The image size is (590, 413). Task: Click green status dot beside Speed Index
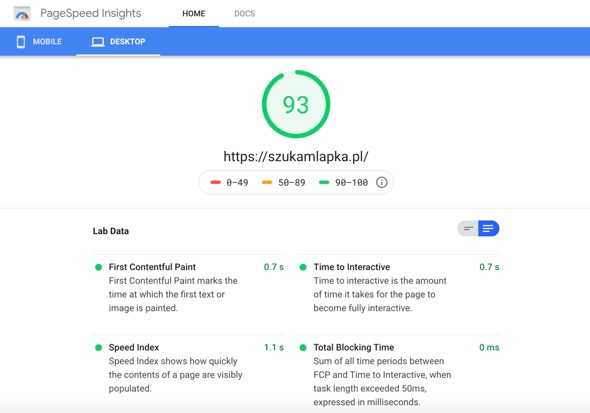pos(99,348)
